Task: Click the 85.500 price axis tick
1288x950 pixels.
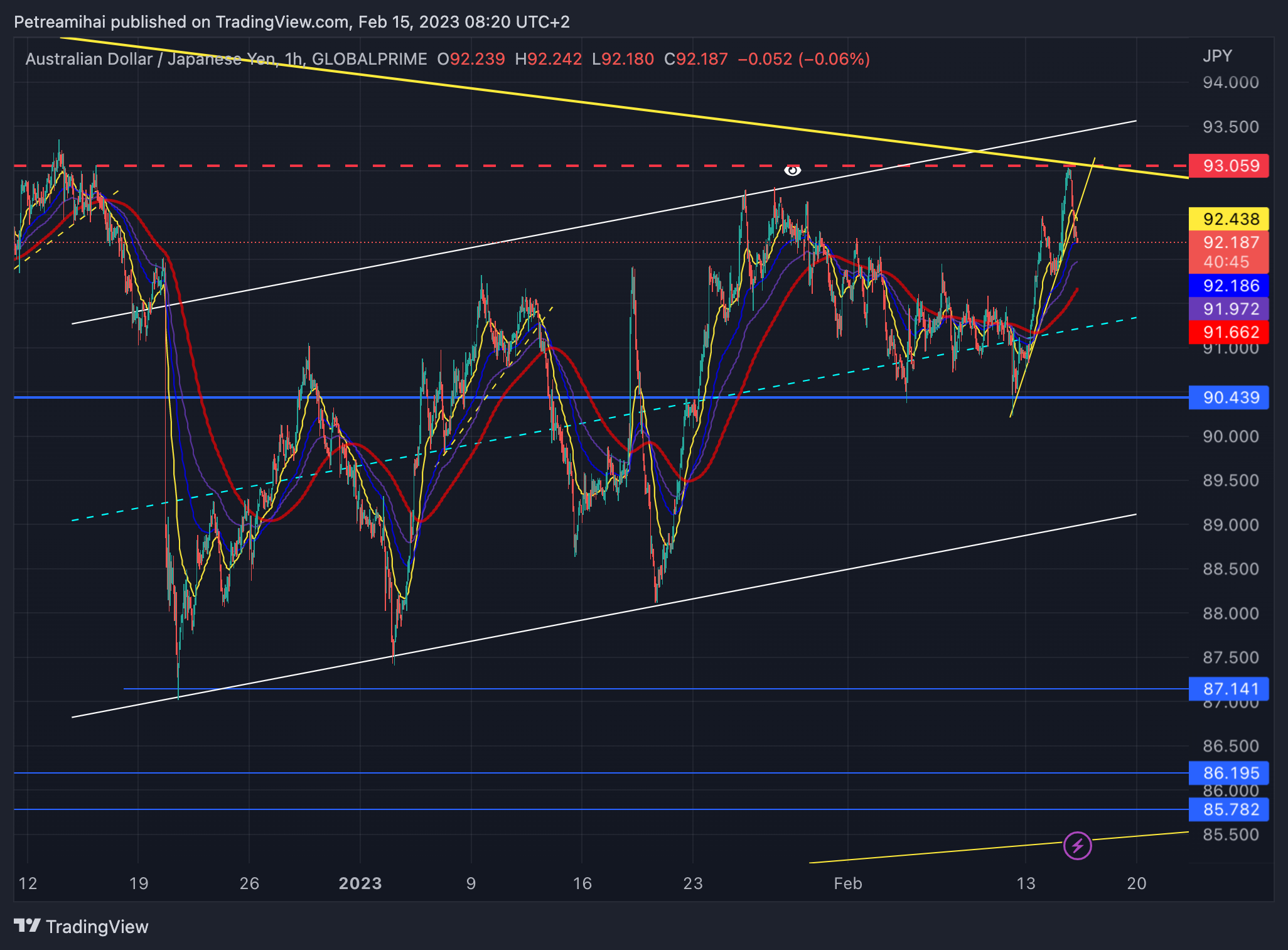Action: (1230, 834)
